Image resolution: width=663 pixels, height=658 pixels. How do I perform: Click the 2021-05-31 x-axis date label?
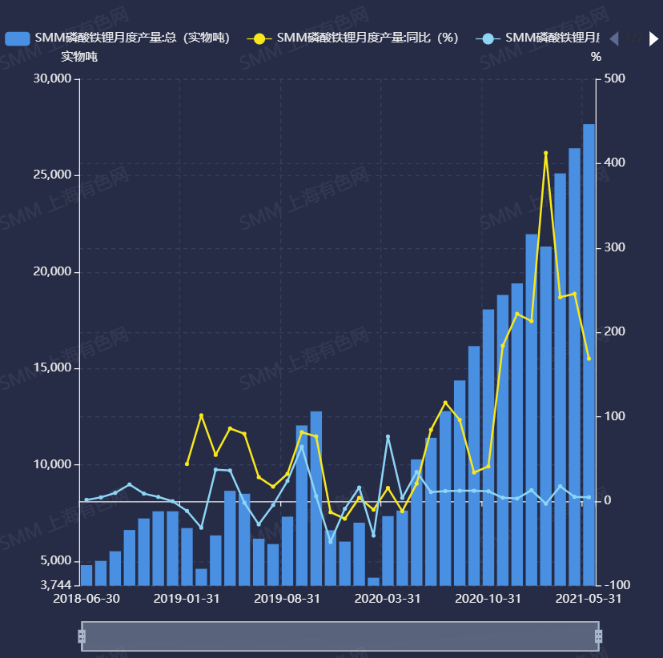point(590,598)
